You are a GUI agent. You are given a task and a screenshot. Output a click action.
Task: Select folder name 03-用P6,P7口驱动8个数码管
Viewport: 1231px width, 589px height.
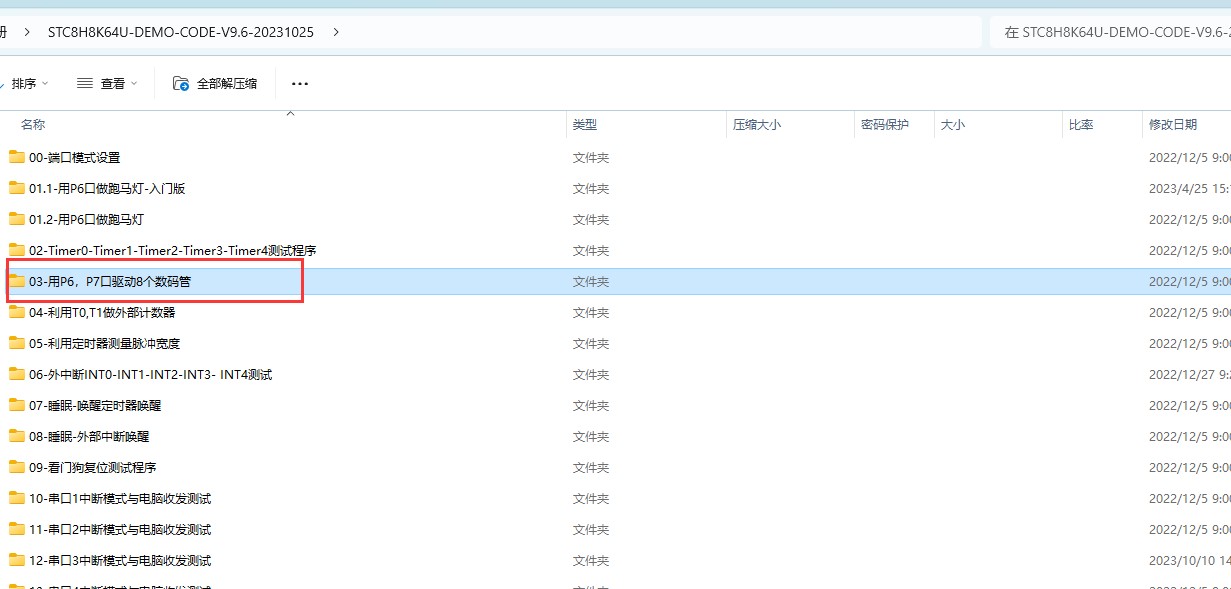pyautogui.click(x=110, y=281)
